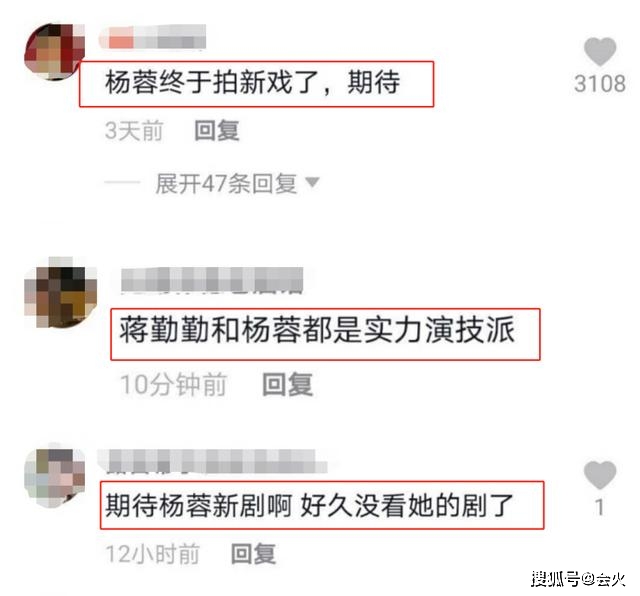Like the comment with 3108 likes

point(600,52)
